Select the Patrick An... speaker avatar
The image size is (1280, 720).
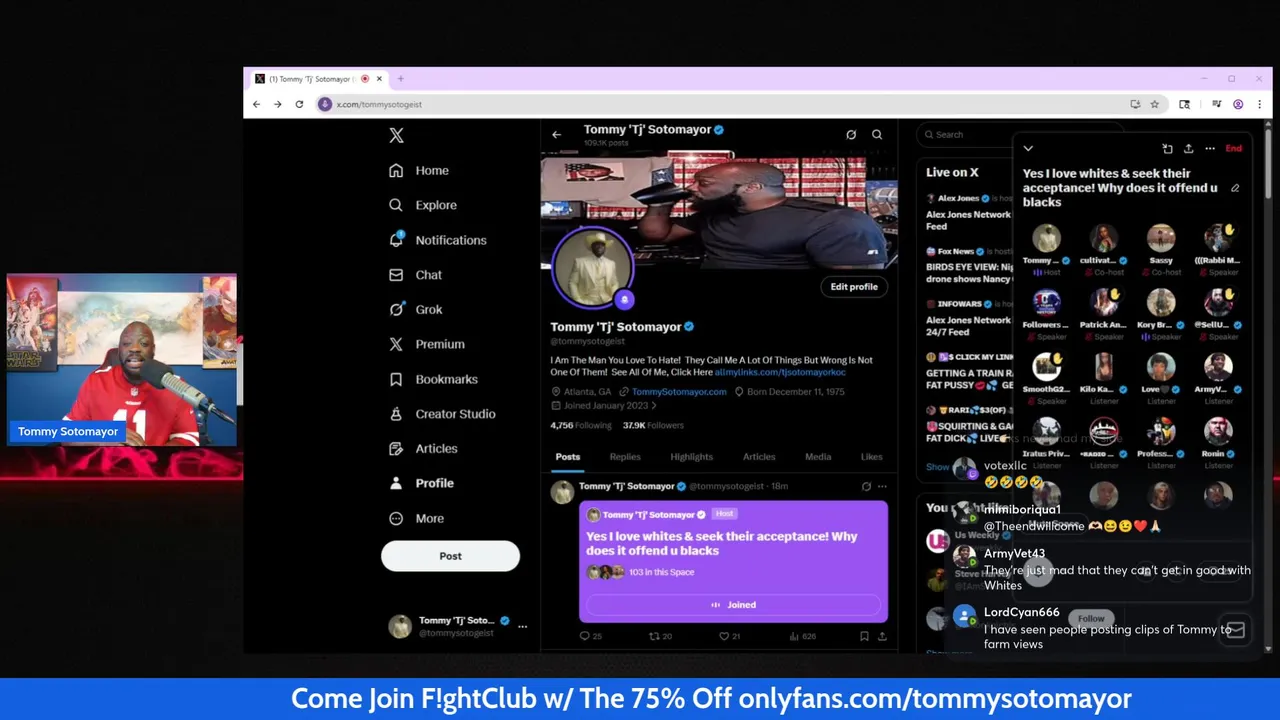pos(1104,302)
